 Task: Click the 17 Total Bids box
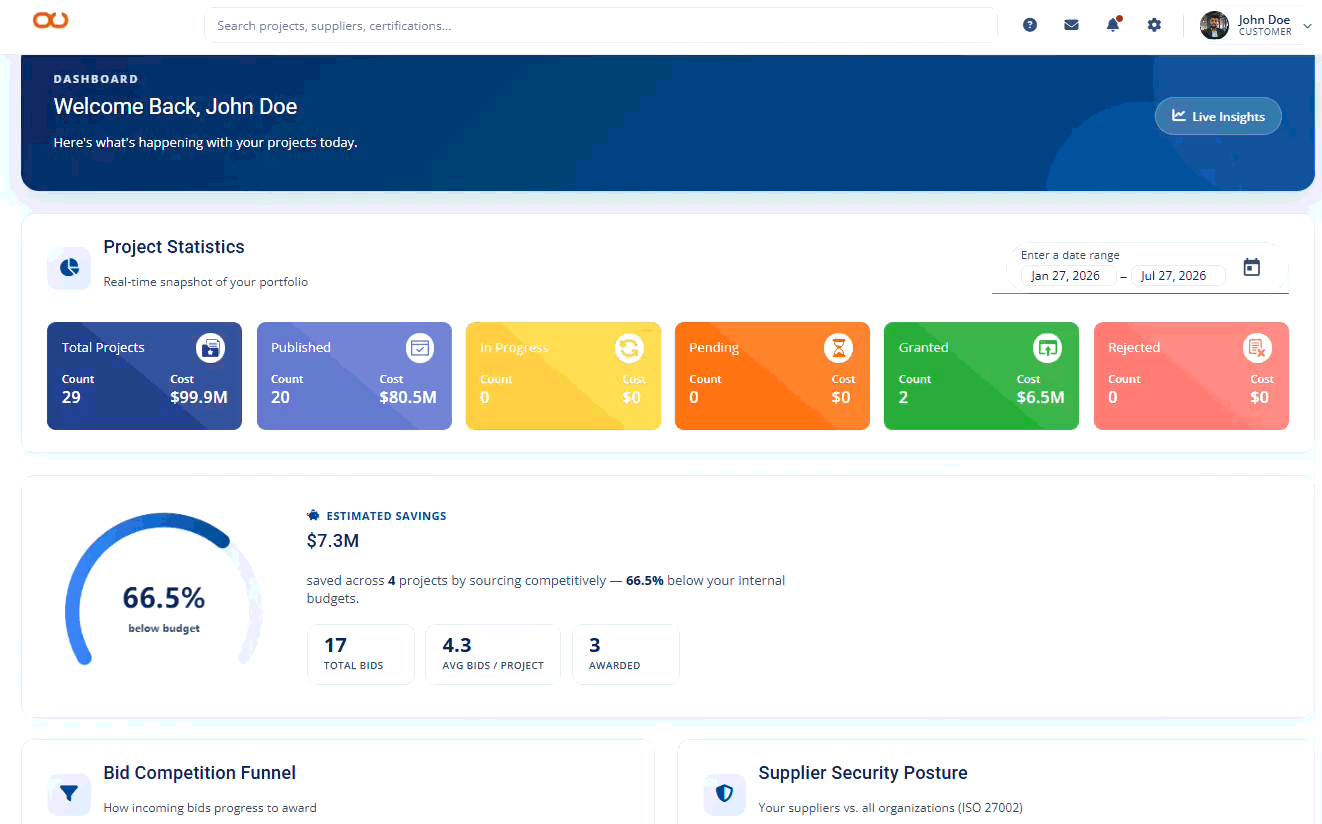[x=360, y=655]
